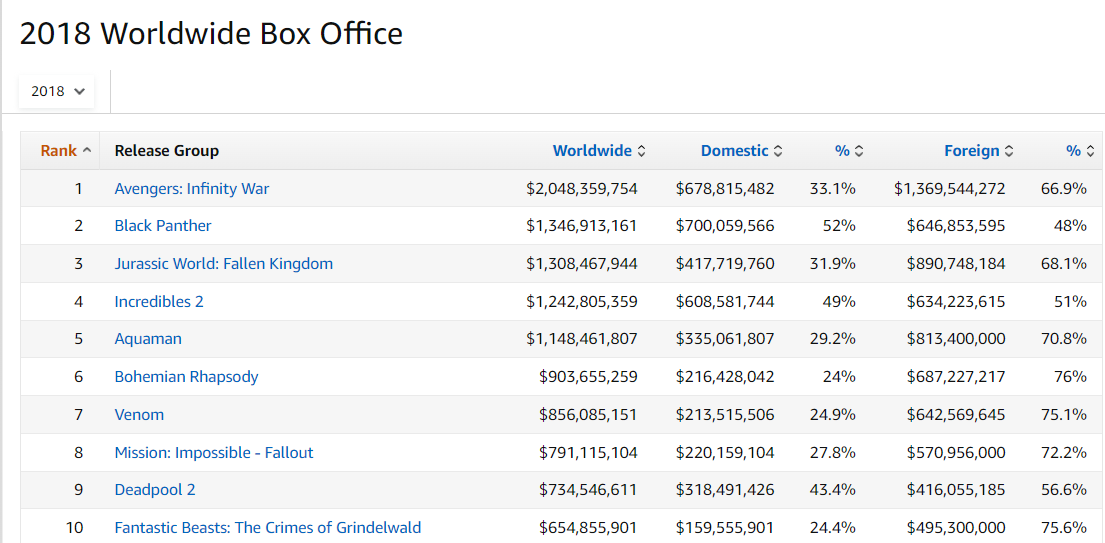This screenshot has height=543, width=1105.
Task: Select worldwide gross $654,855,901
Action: (588, 528)
